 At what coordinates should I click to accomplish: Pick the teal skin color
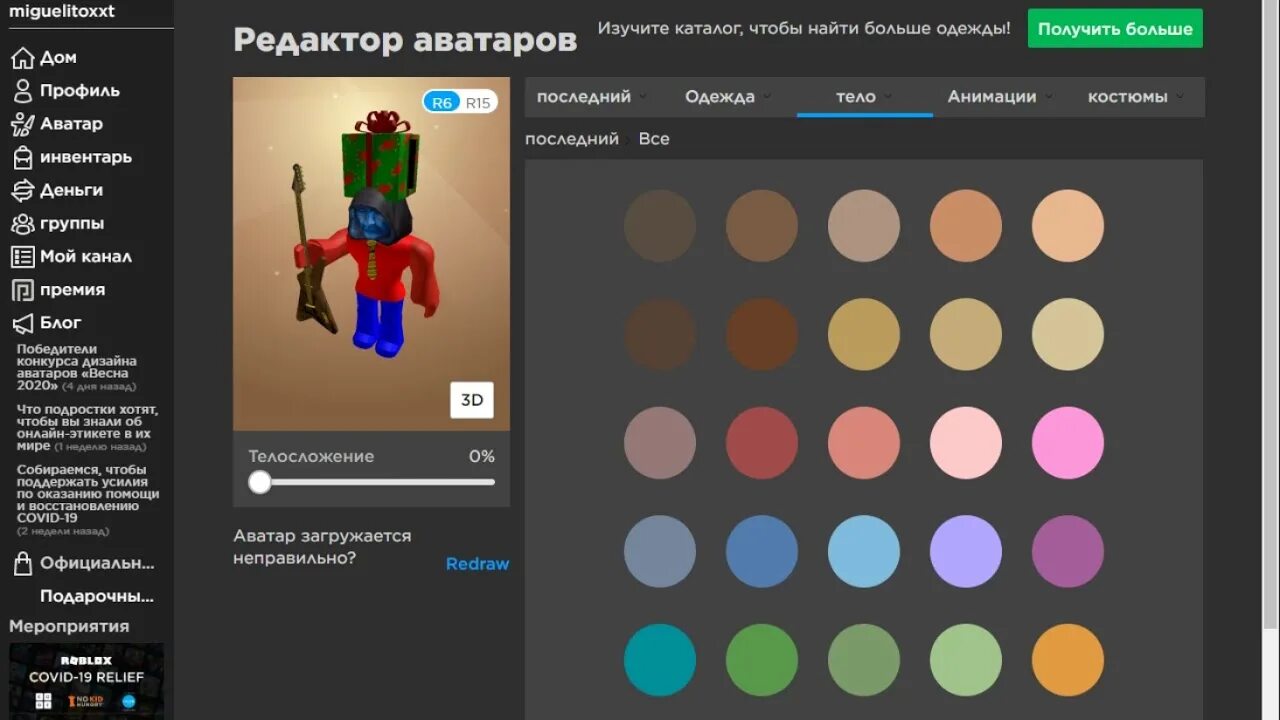tap(660, 660)
